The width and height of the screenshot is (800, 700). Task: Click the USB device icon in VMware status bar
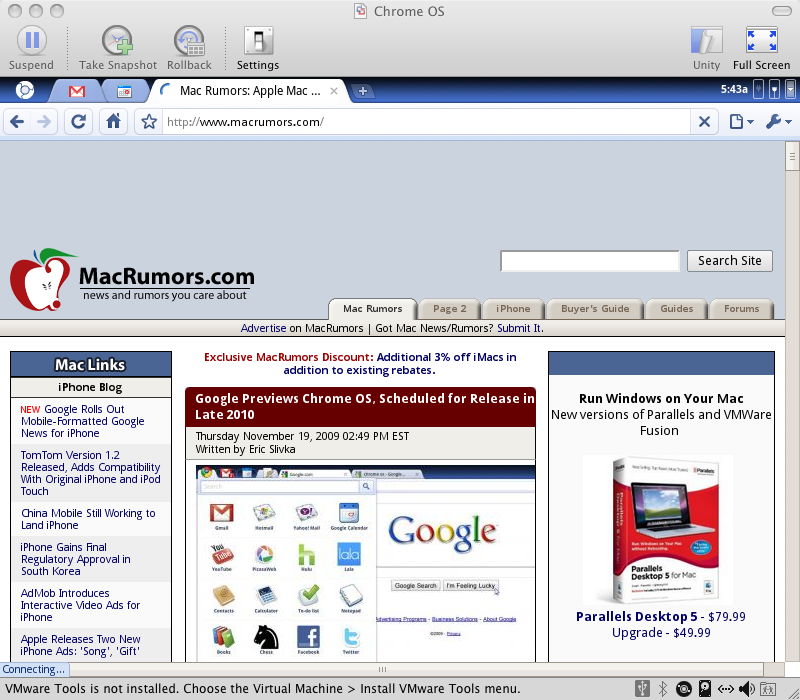click(642, 689)
